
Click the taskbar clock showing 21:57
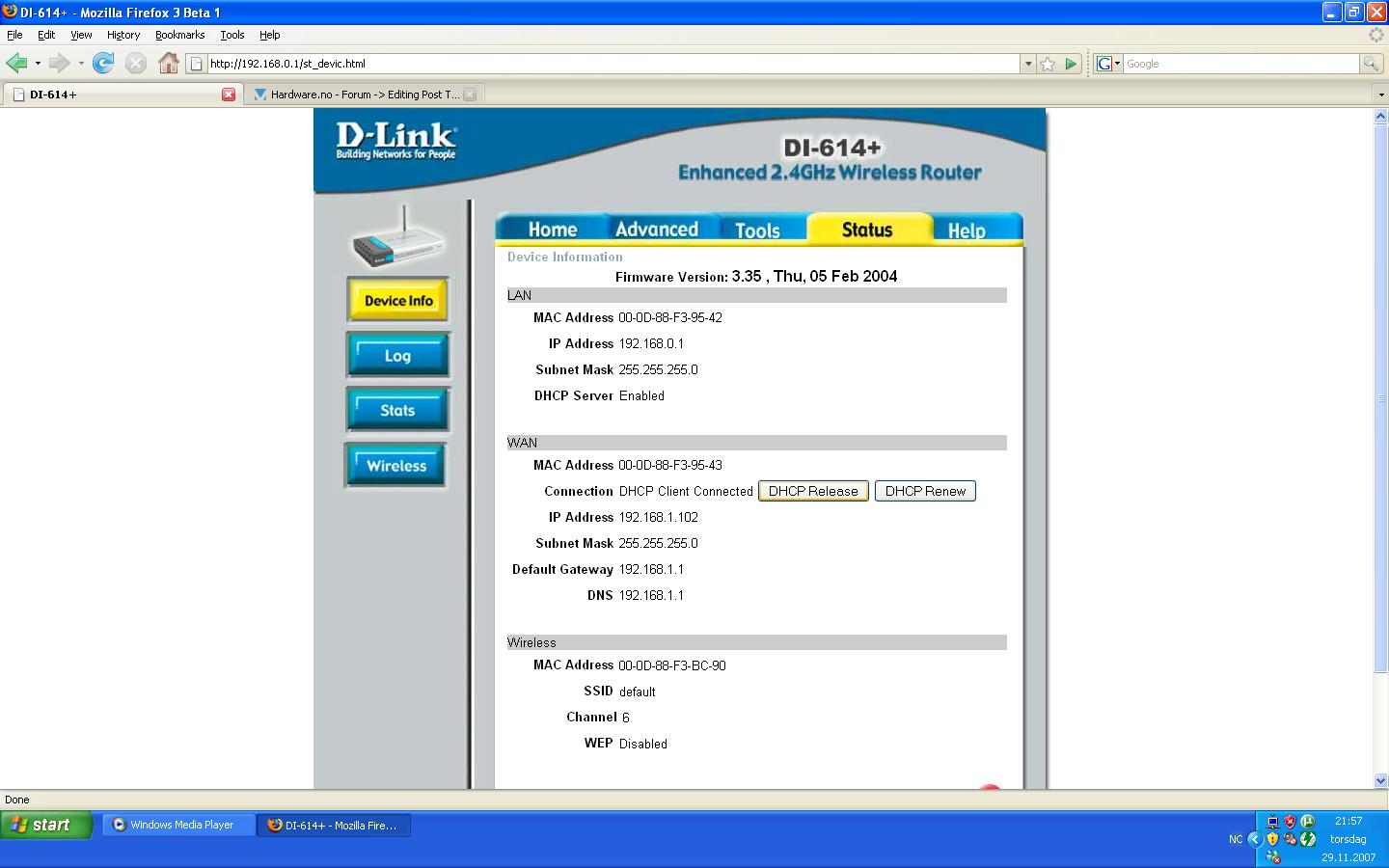point(1348,821)
